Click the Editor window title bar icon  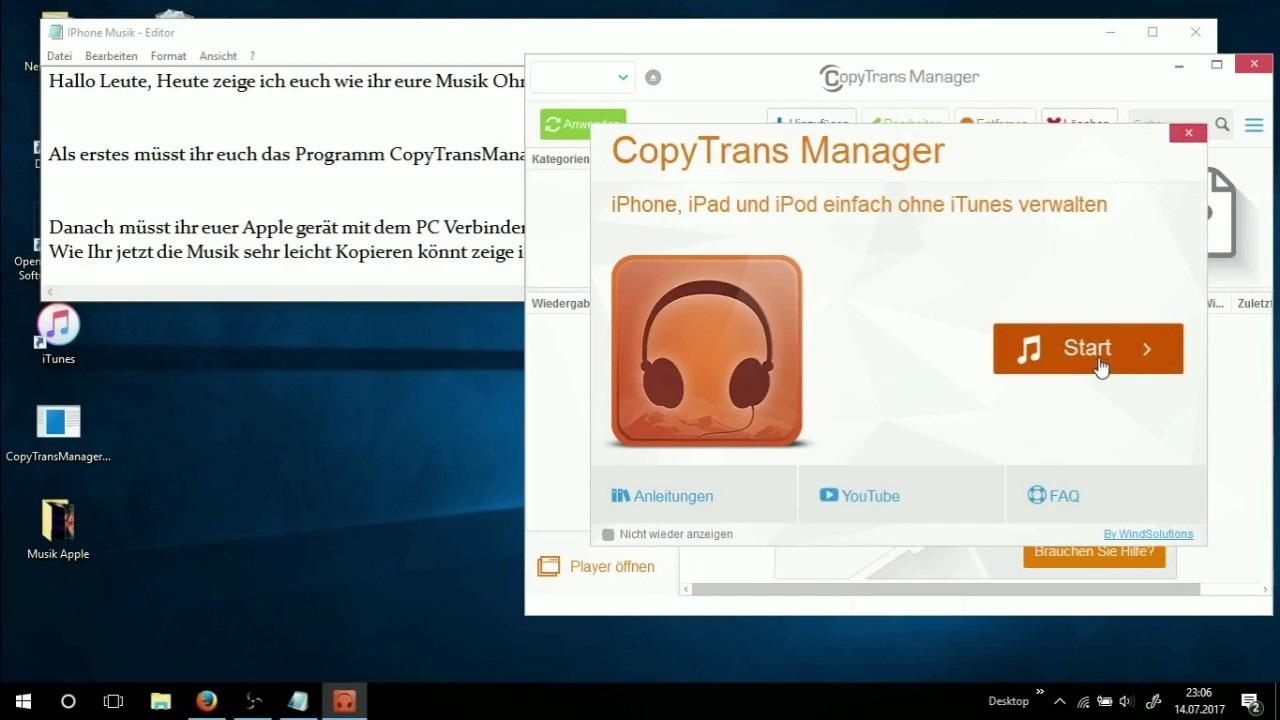[56, 33]
